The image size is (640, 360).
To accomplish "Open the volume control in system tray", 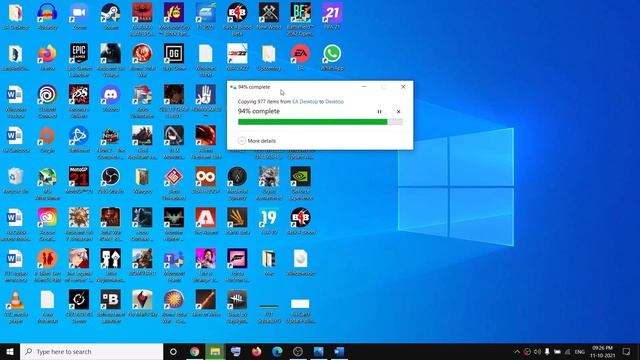I will click(x=537, y=351).
